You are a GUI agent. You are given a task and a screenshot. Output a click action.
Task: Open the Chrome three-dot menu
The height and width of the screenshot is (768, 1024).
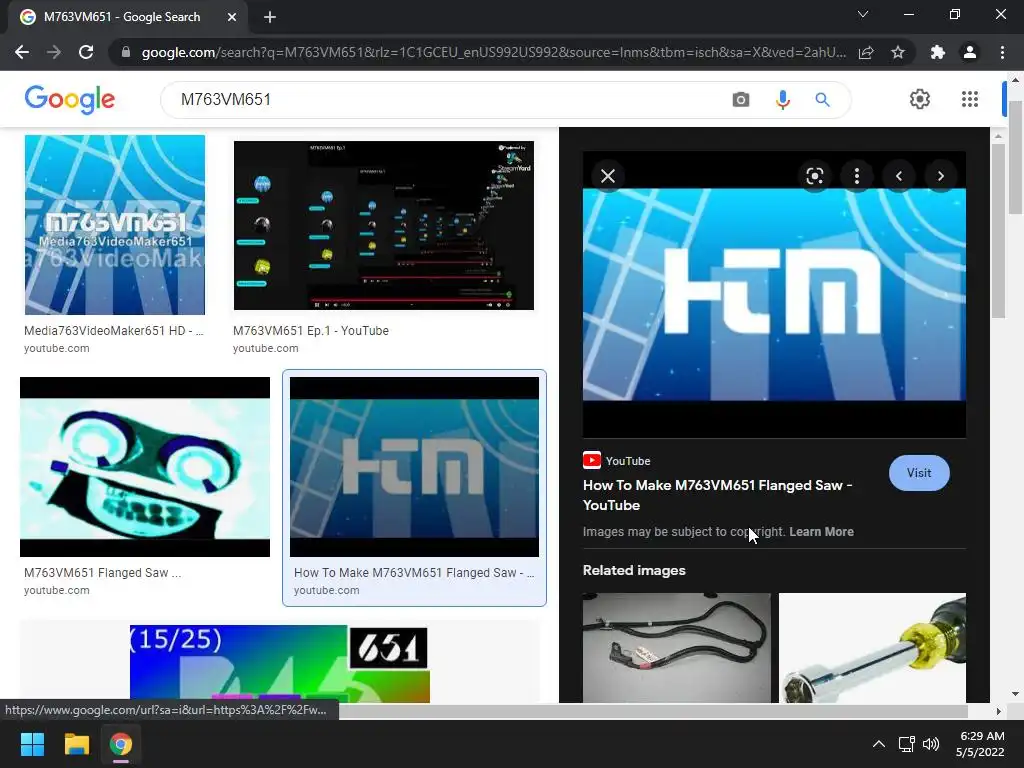[1002, 52]
